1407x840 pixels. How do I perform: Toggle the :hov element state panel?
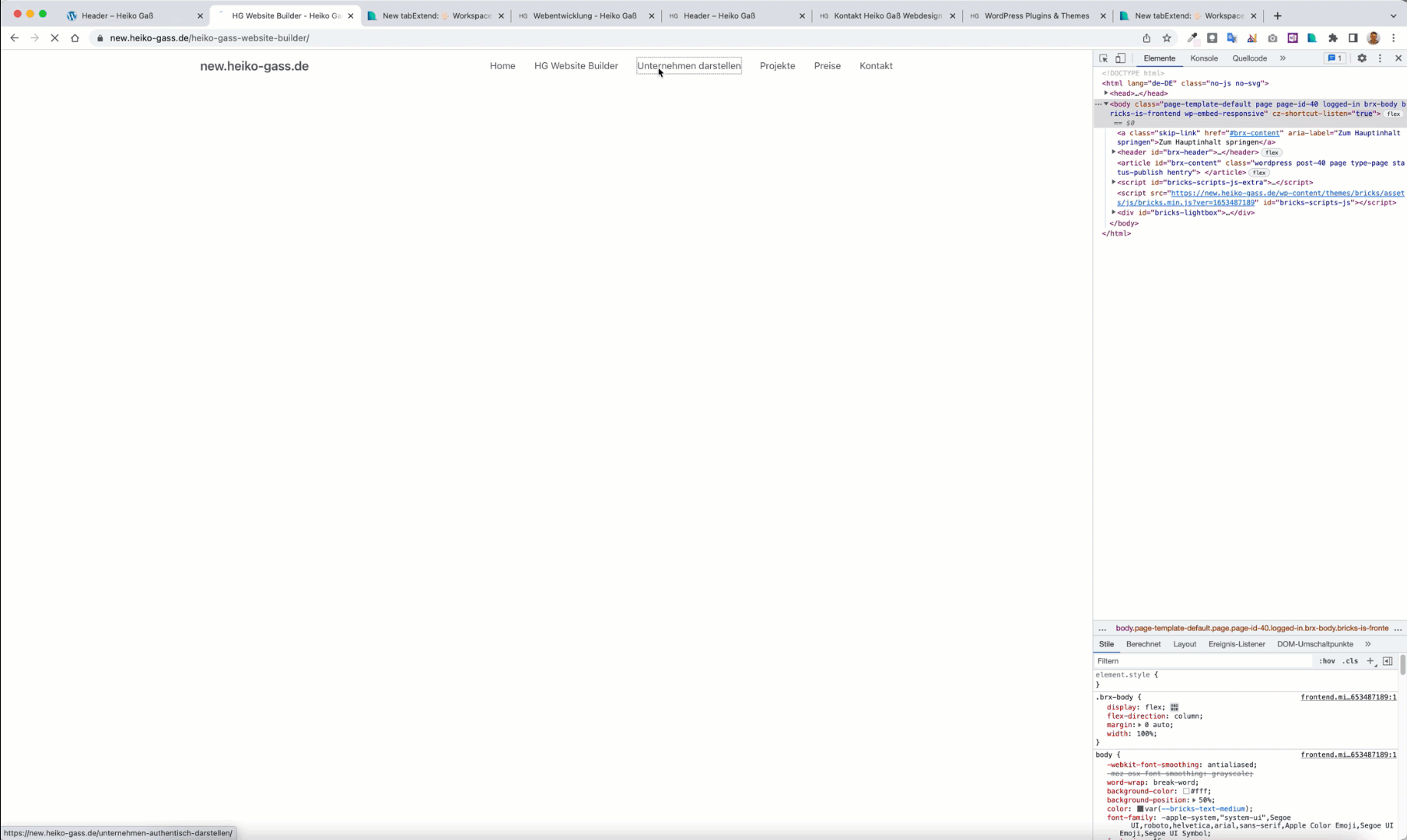1327,661
